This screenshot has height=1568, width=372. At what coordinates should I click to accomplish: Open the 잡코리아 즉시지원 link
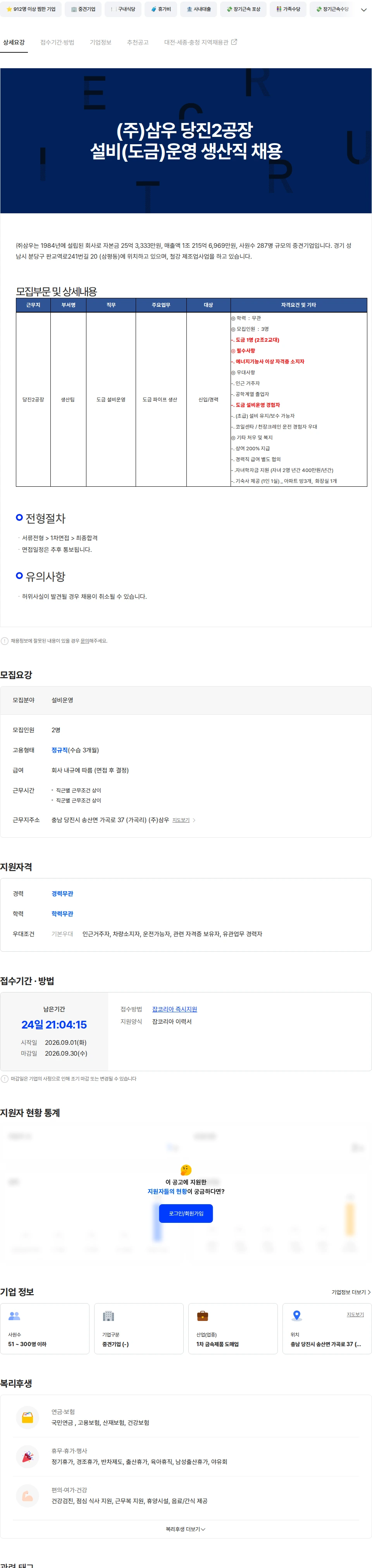(x=174, y=1009)
